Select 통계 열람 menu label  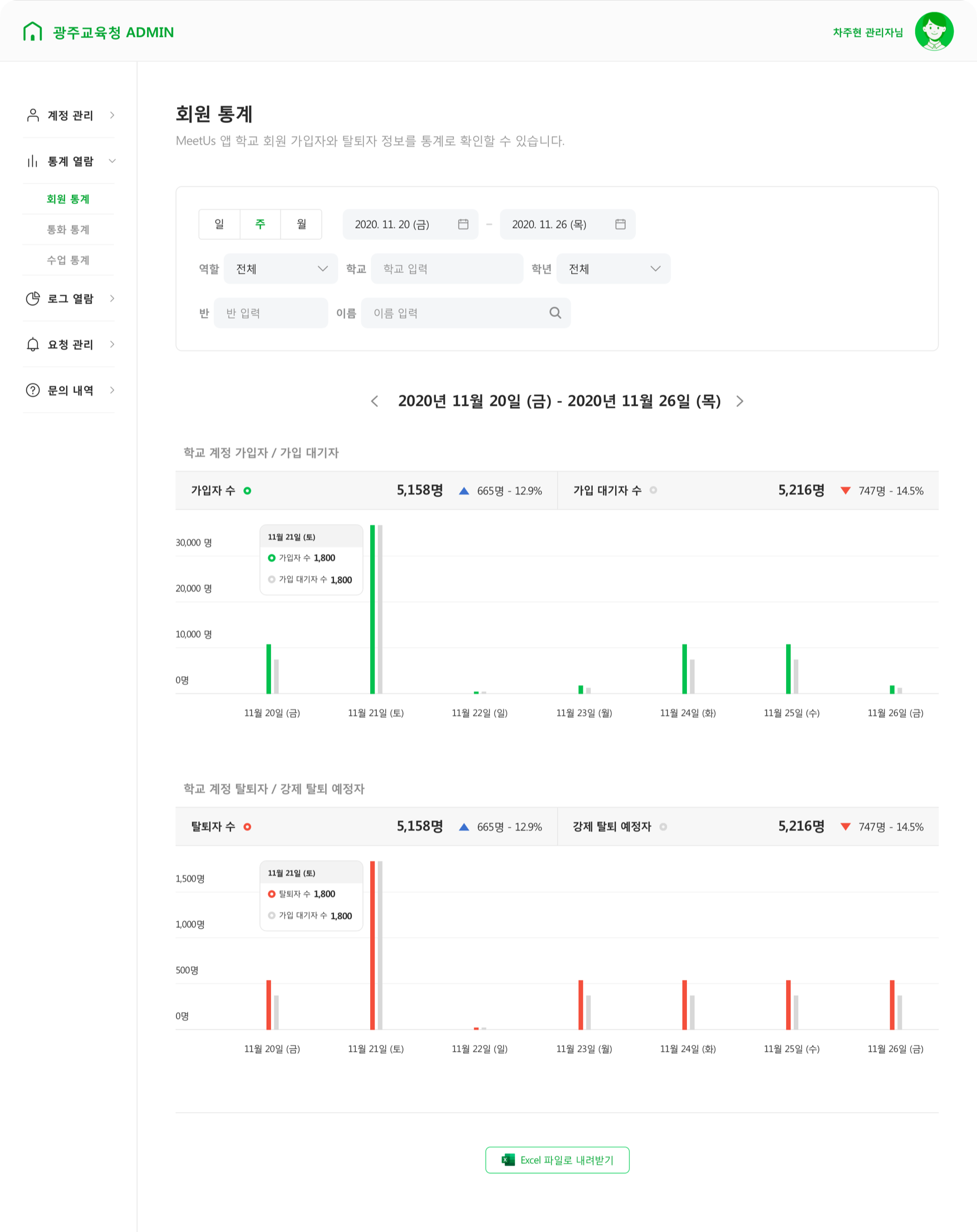point(70,161)
